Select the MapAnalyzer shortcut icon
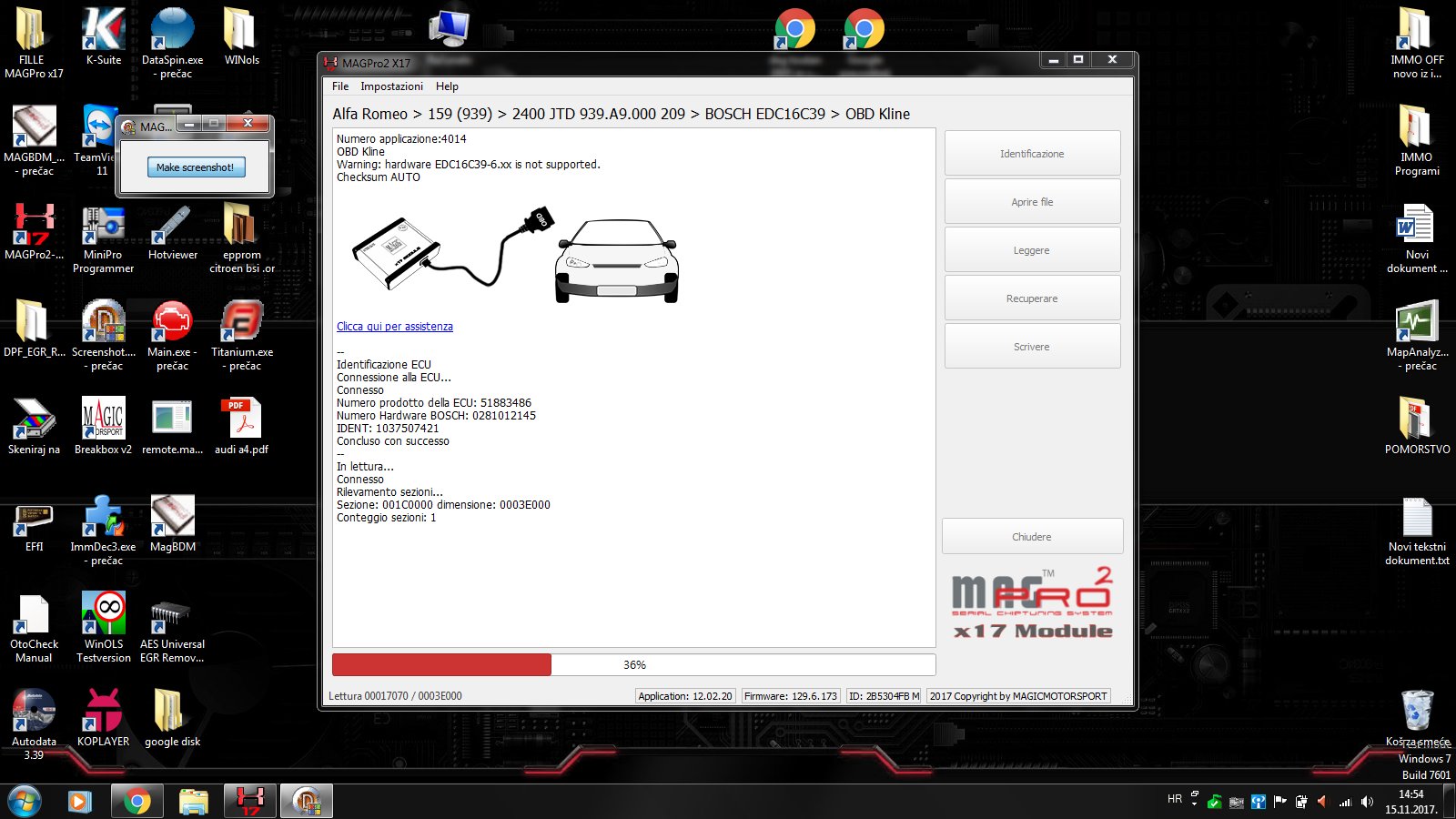1456x819 pixels. (x=1417, y=336)
